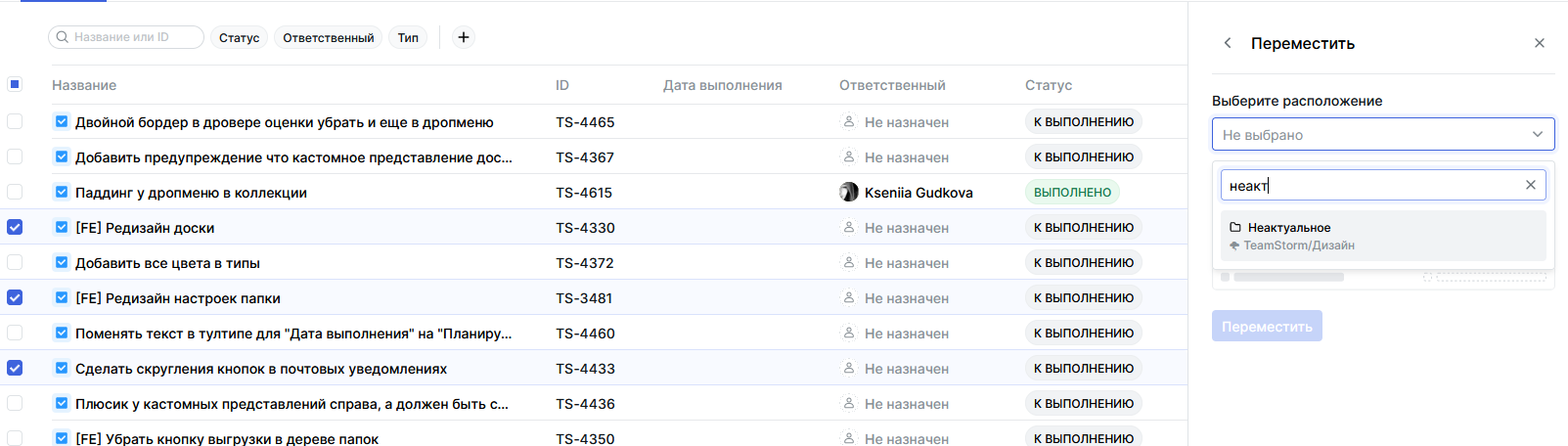The width and height of the screenshot is (1568, 446).
Task: Click the plus icon to add filter
Action: 464,37
